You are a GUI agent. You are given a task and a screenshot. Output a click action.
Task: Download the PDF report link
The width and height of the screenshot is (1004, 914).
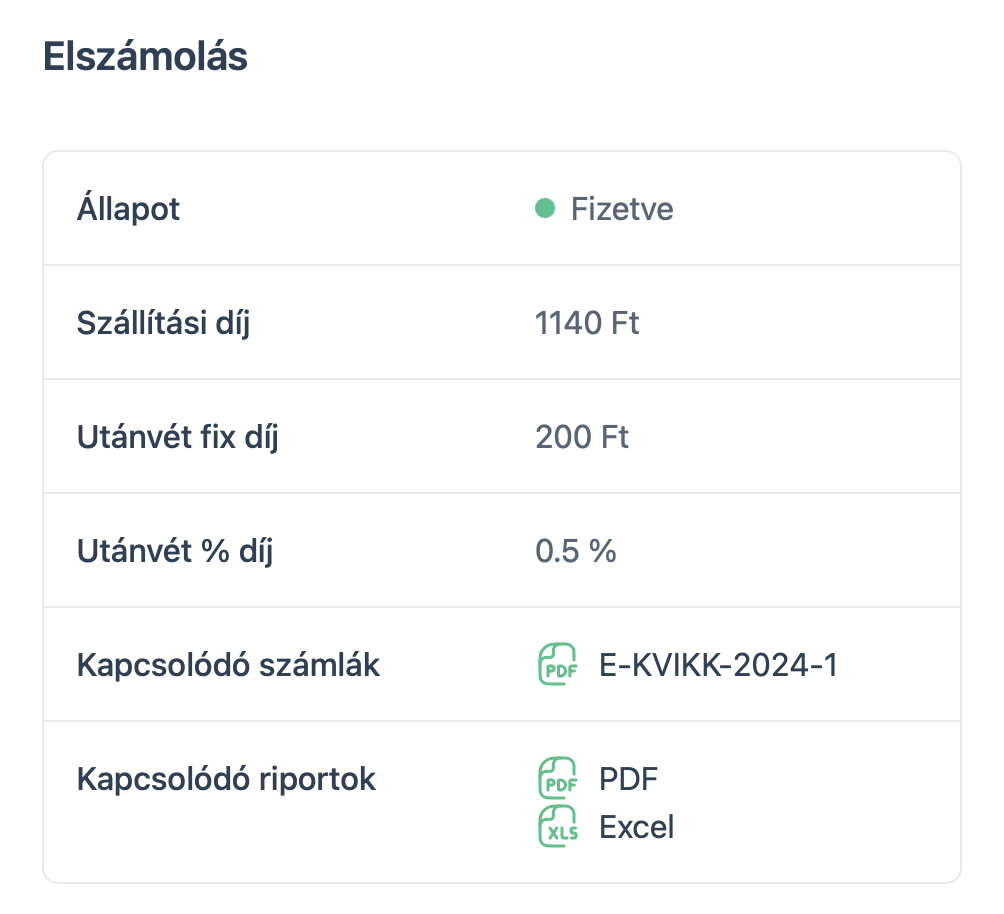coord(629,778)
